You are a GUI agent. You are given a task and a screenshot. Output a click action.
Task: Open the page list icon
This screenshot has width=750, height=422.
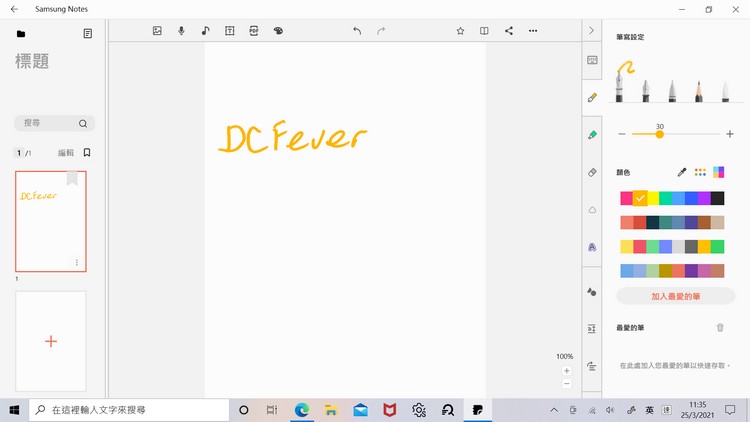pos(88,33)
